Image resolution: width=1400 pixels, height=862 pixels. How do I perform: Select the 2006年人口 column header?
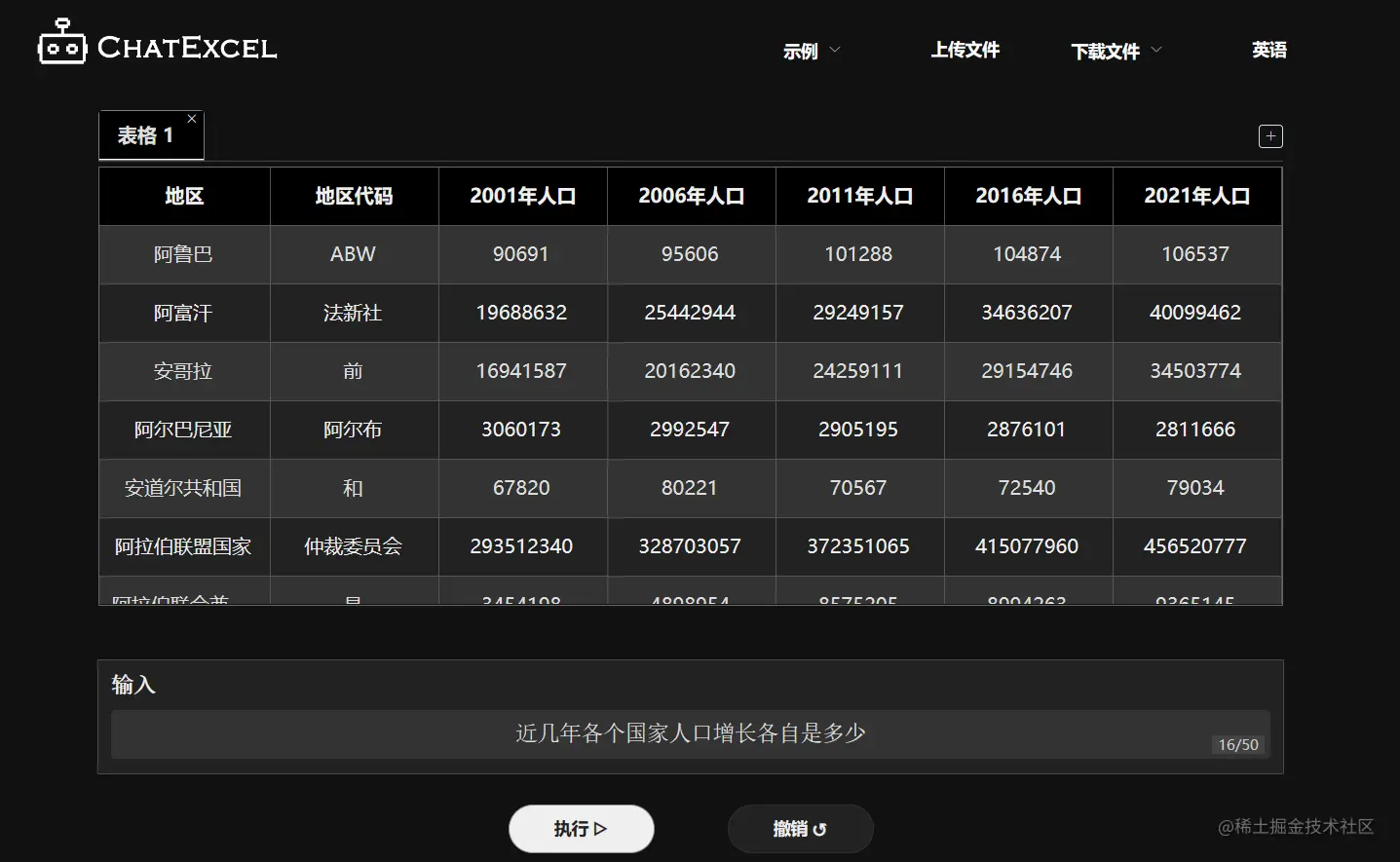click(691, 196)
